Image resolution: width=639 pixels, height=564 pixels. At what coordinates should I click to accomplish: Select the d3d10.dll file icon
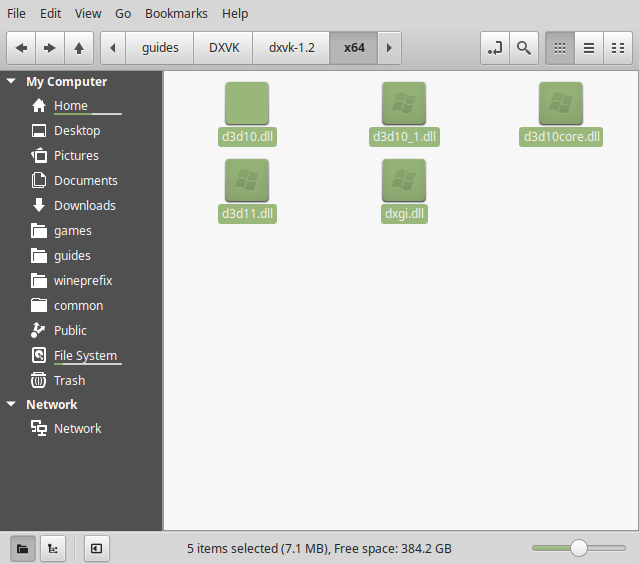(247, 104)
